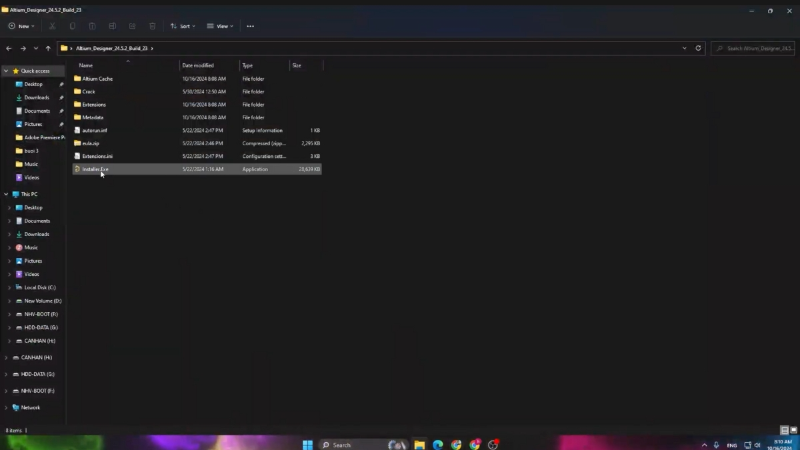Click the Search Altium_Designer box

click(753, 48)
